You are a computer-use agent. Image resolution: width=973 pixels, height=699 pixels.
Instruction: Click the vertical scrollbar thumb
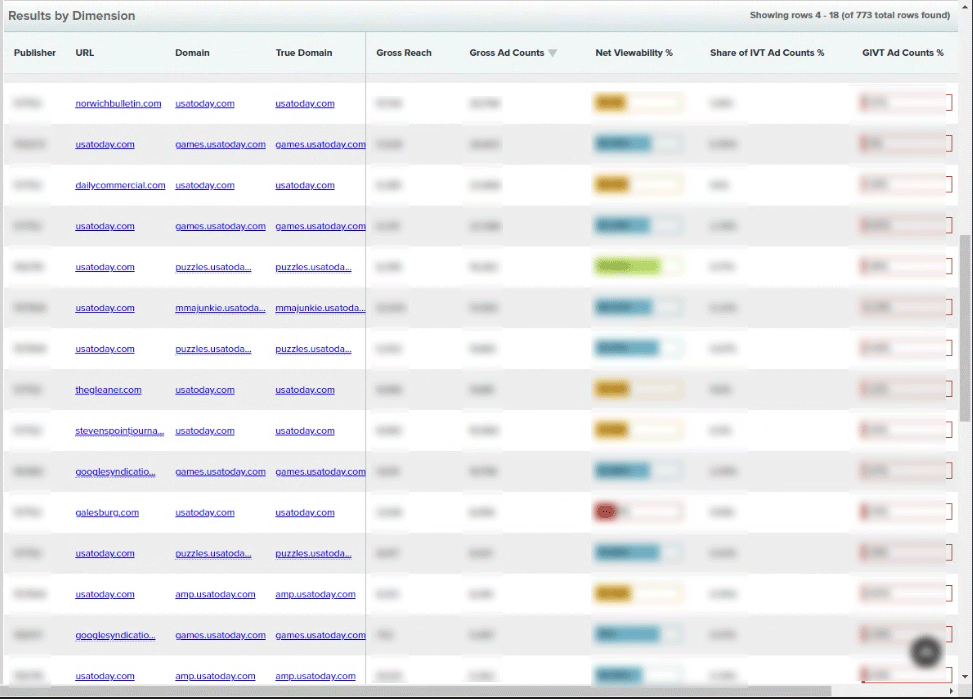point(965,328)
